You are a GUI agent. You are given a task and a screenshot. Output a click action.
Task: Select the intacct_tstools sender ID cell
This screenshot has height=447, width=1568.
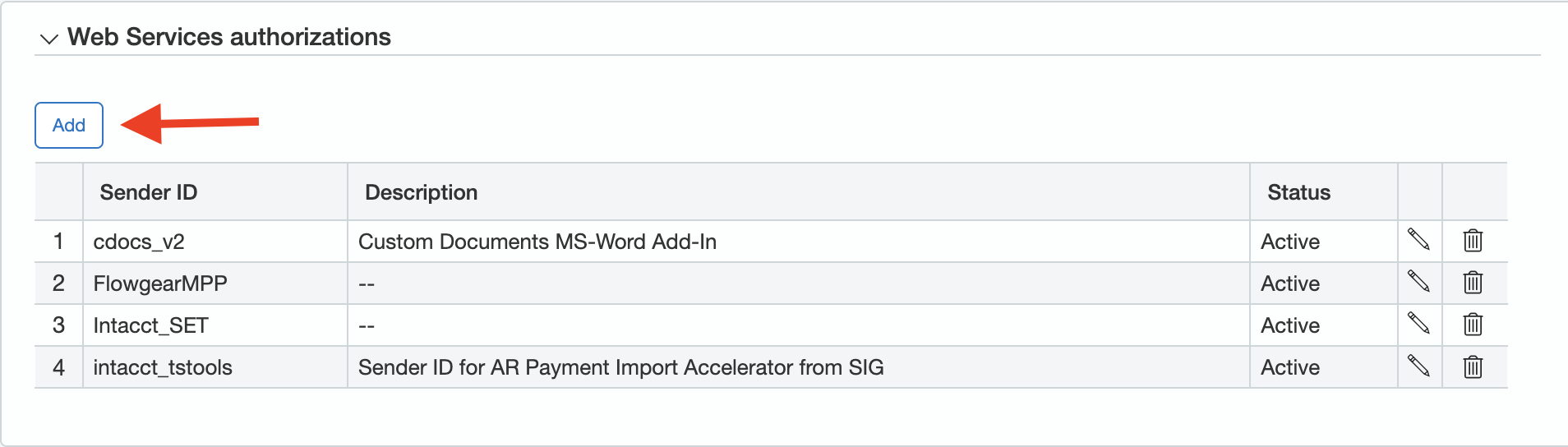click(163, 367)
